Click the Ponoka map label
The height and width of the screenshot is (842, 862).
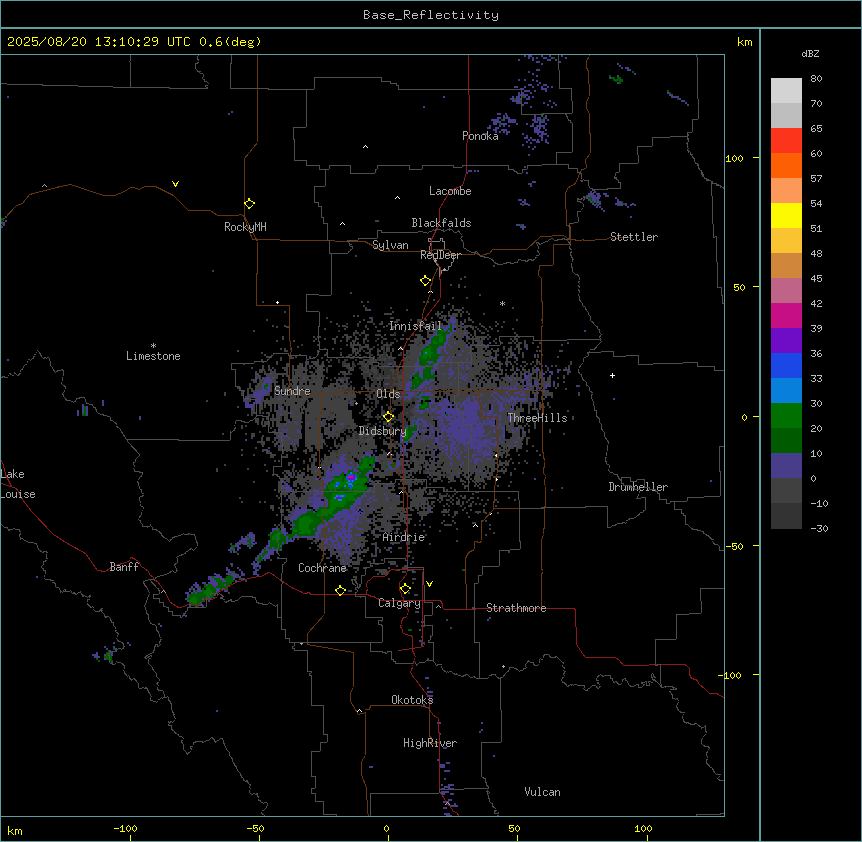click(480, 136)
